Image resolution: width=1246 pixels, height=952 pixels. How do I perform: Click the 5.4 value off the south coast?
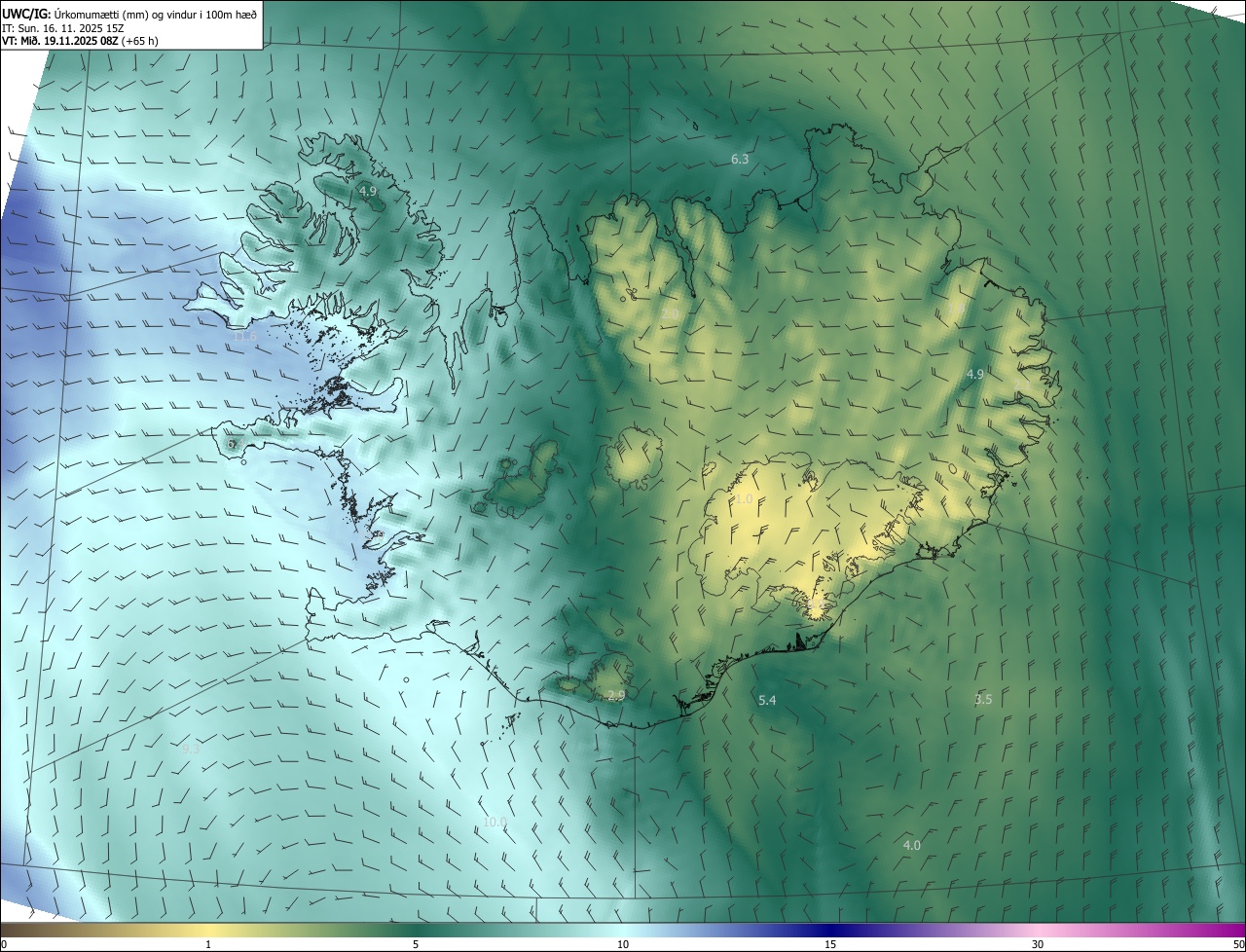pos(767,700)
